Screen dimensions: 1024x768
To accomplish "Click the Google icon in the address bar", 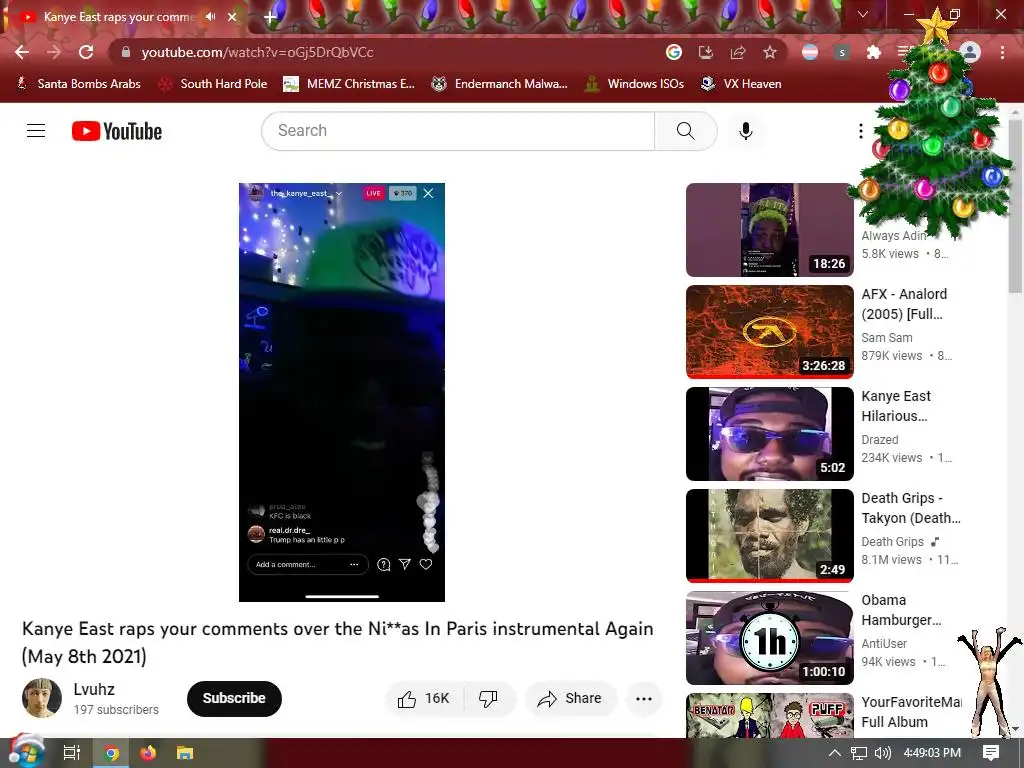I will pos(674,52).
